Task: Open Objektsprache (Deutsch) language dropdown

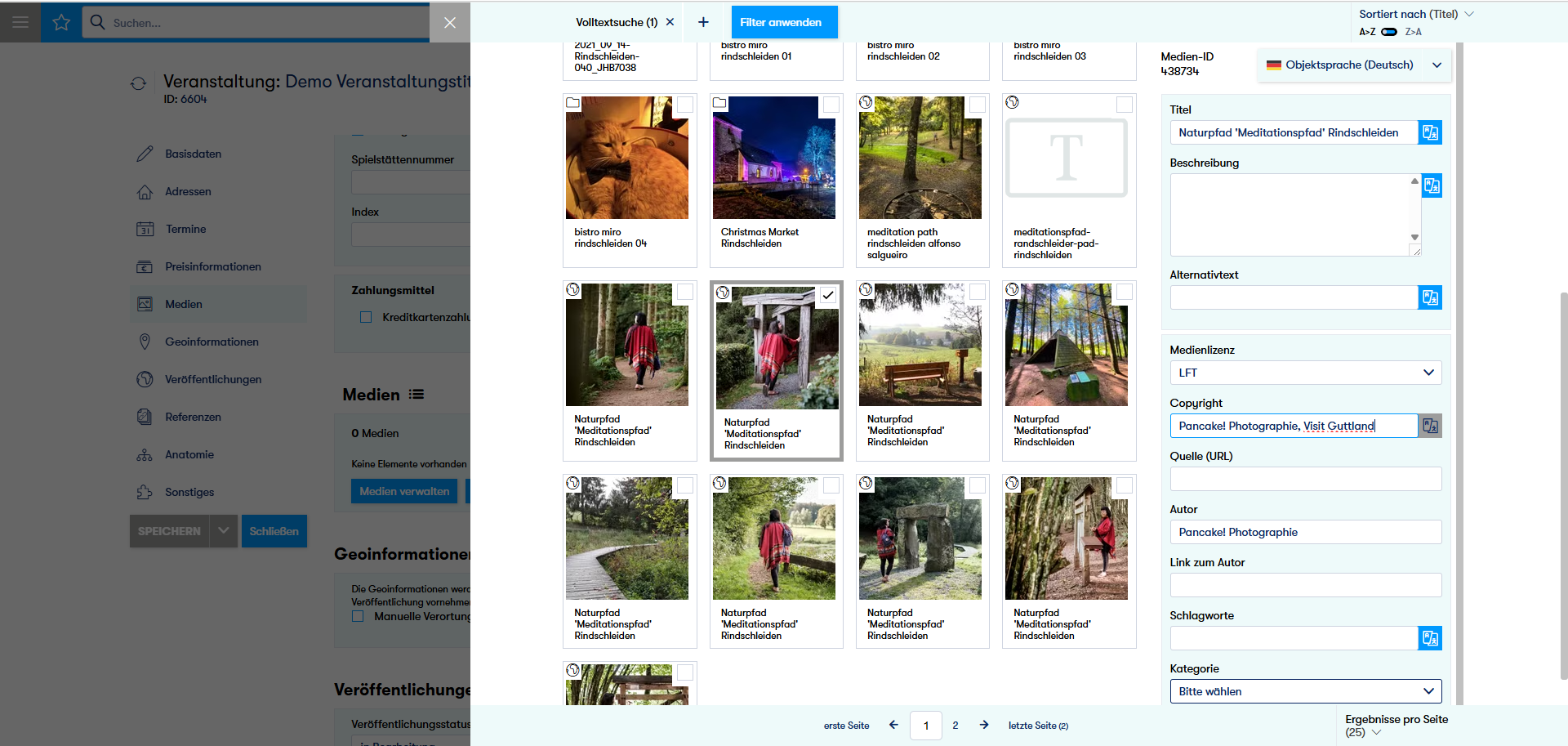Action: point(1354,65)
